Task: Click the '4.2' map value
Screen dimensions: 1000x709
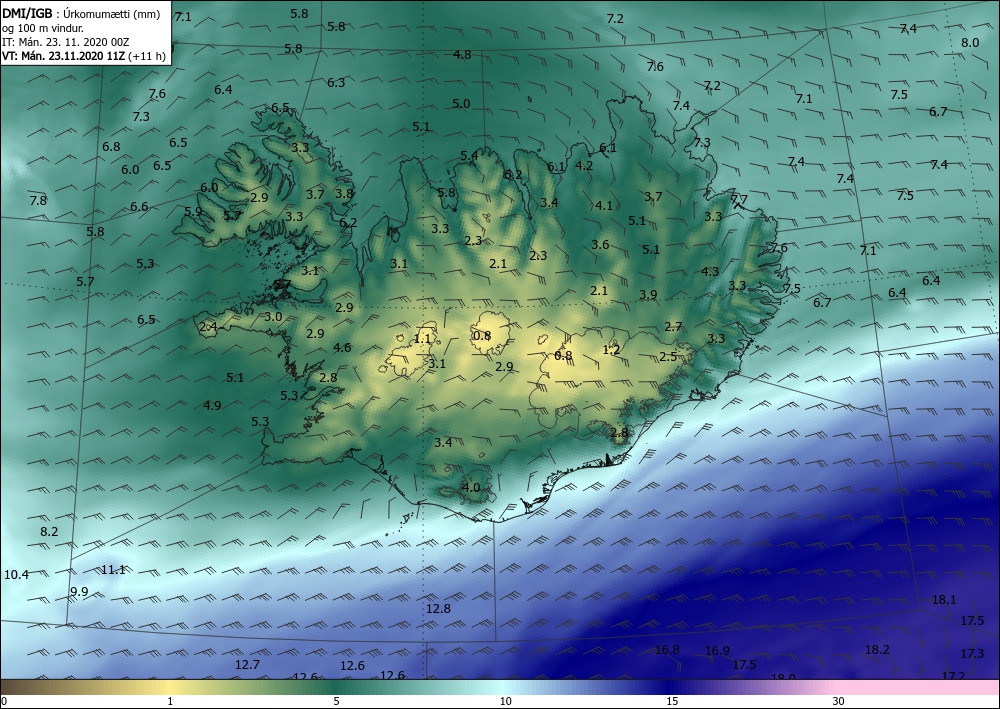Action: pos(584,165)
